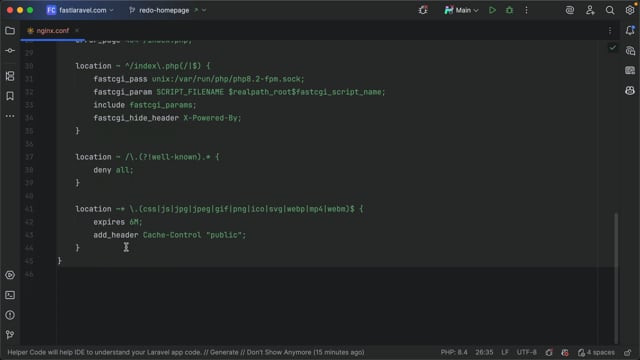Open the Notifications bell panel

(630, 31)
